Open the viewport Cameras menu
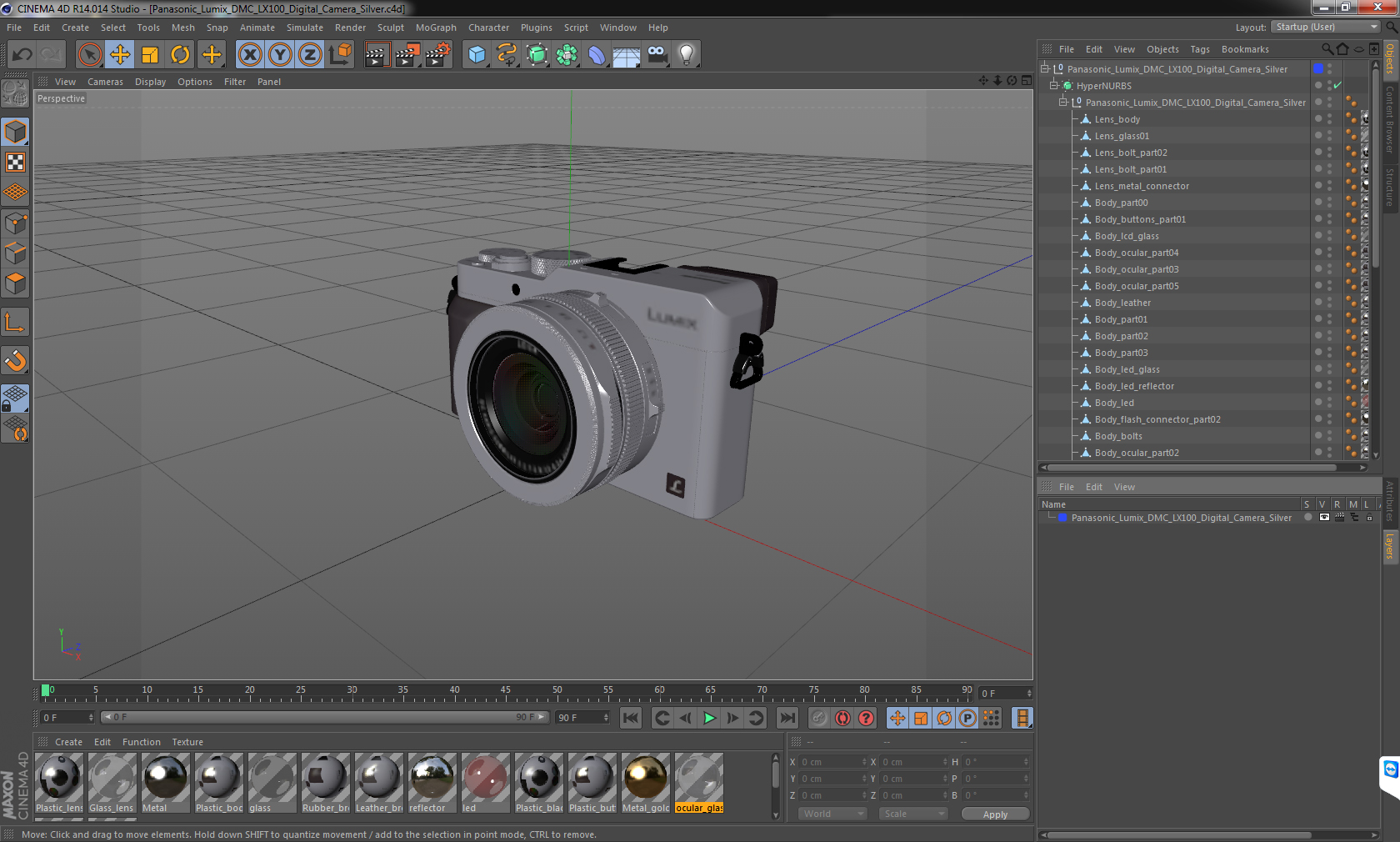Screen dimensions: 1400x842 coord(105,82)
